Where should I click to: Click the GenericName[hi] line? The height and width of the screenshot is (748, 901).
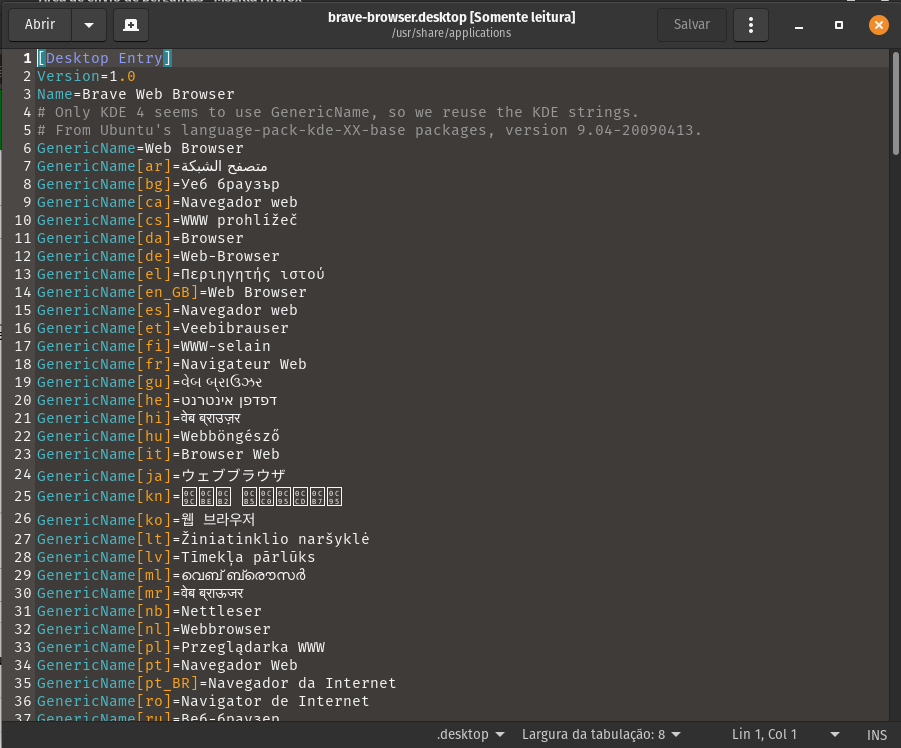click(138, 418)
